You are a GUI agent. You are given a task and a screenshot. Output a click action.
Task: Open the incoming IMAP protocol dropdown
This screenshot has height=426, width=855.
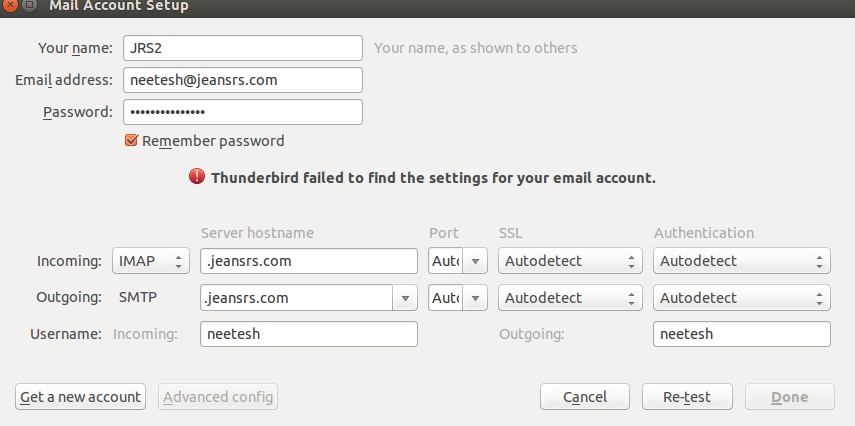151,261
